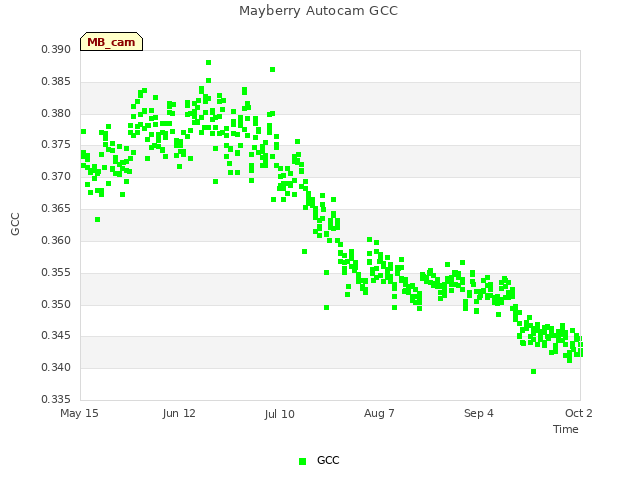This screenshot has height=480, width=640.
Task: Click the Jun 12 x-axis label
Action: [179, 413]
